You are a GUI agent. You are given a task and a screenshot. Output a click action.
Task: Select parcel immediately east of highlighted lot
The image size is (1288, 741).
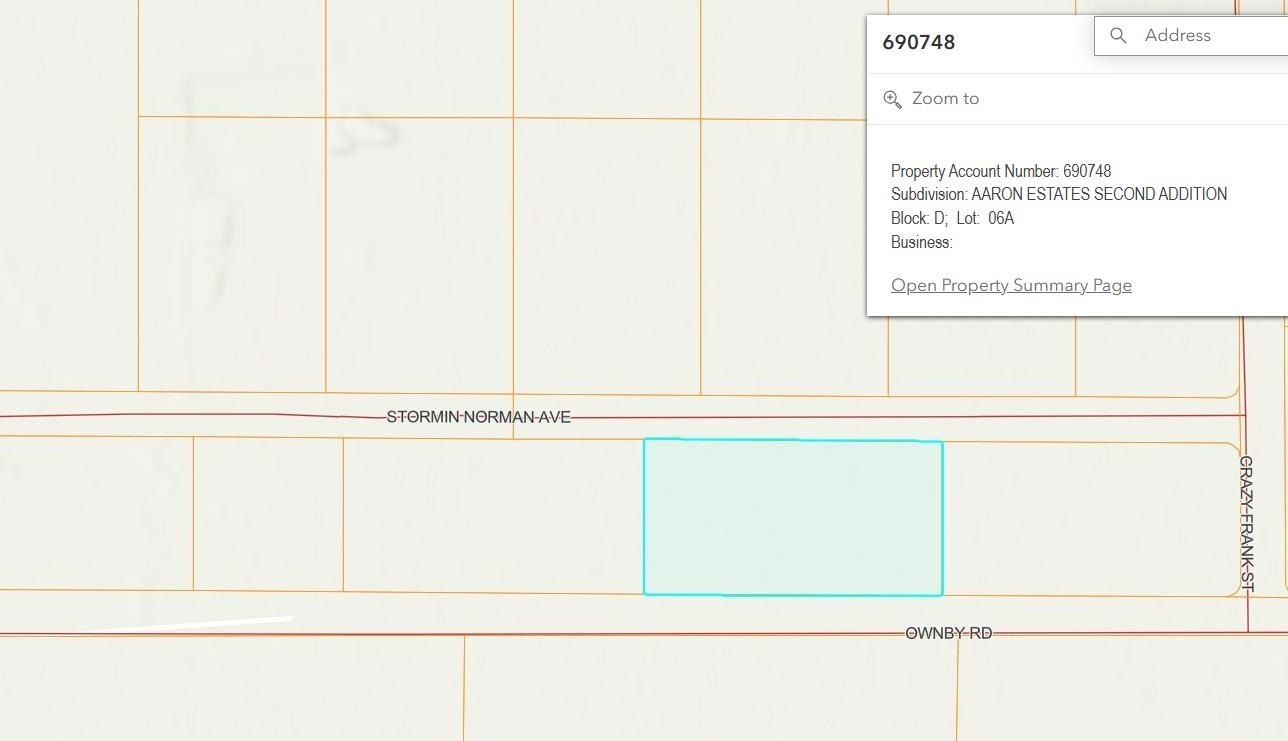coord(1085,519)
